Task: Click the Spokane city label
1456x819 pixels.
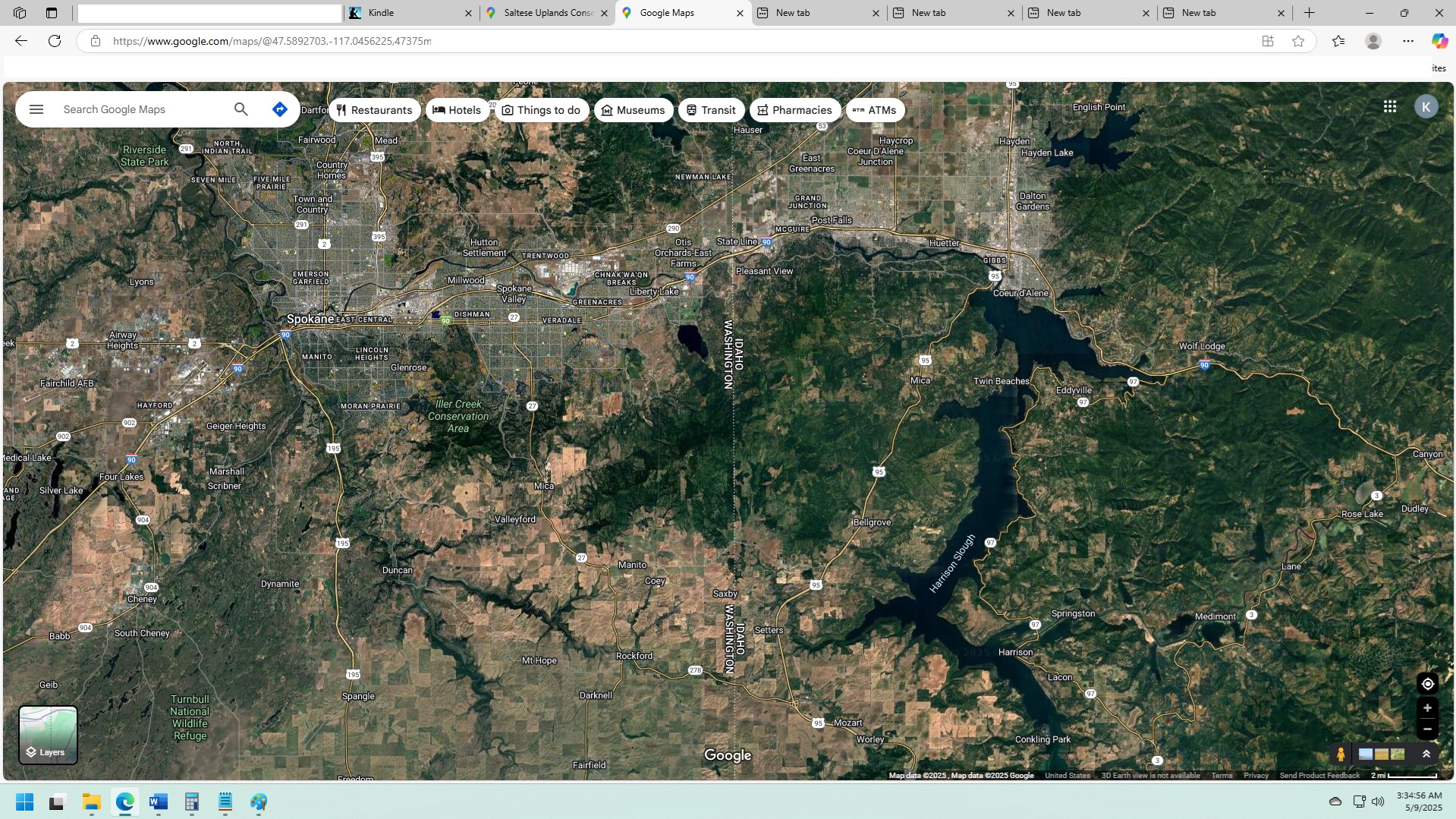Action: [x=310, y=319]
